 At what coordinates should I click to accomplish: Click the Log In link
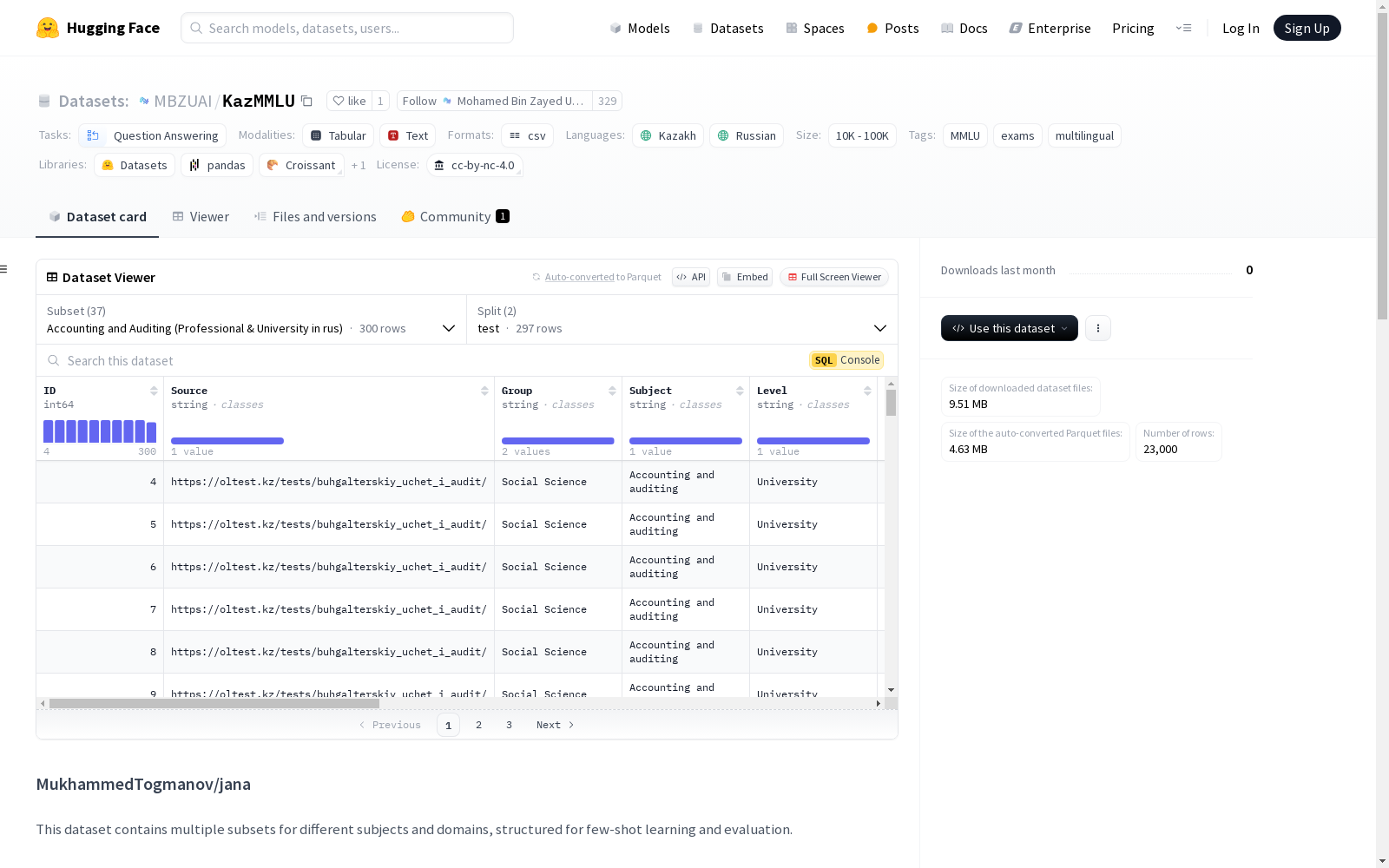[x=1241, y=28]
